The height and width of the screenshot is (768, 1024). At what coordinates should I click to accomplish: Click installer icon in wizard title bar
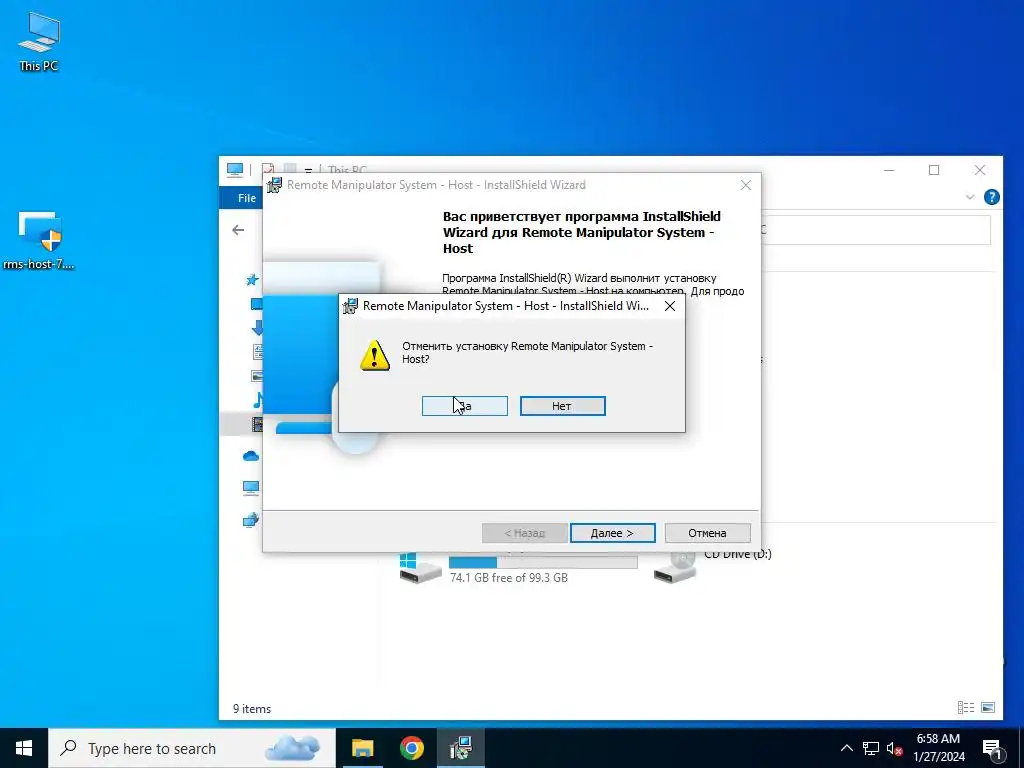(x=274, y=185)
